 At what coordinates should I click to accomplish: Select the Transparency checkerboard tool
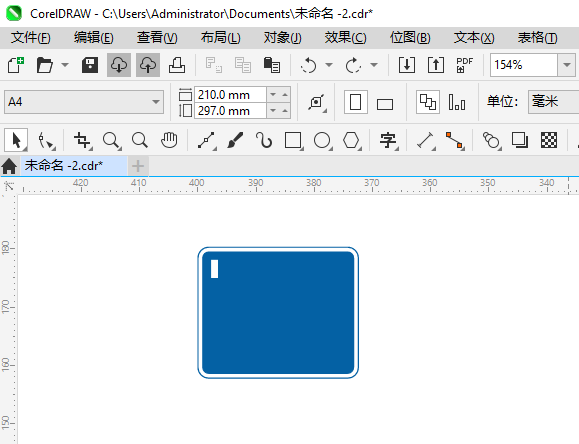pyautogui.click(x=549, y=140)
